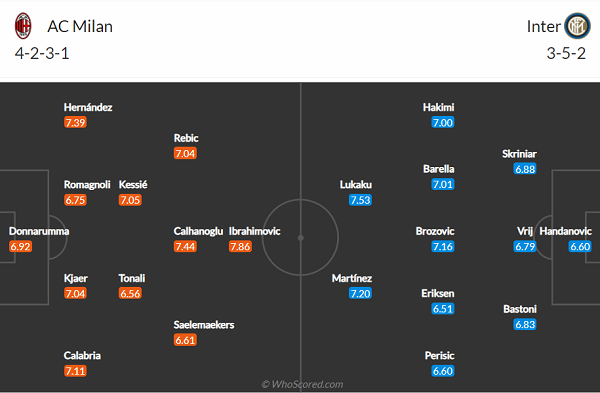Open Donnarumma's player name

39,231
